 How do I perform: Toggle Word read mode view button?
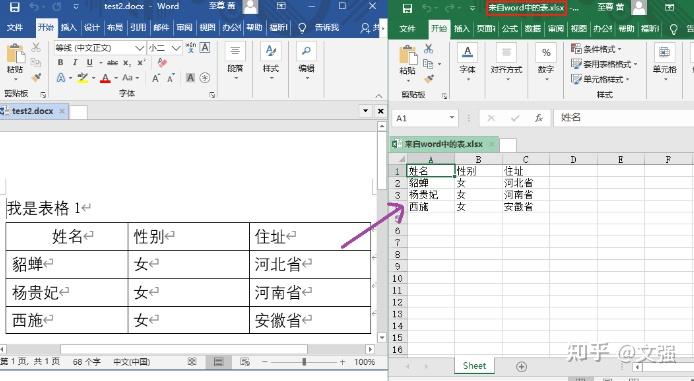[x=192, y=362]
